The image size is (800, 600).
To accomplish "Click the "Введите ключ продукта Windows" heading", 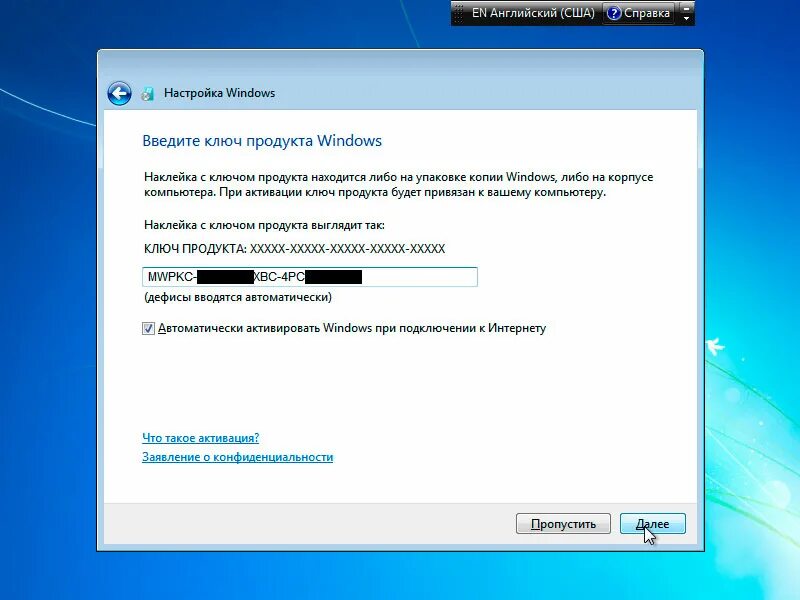I will pyautogui.click(x=262, y=141).
